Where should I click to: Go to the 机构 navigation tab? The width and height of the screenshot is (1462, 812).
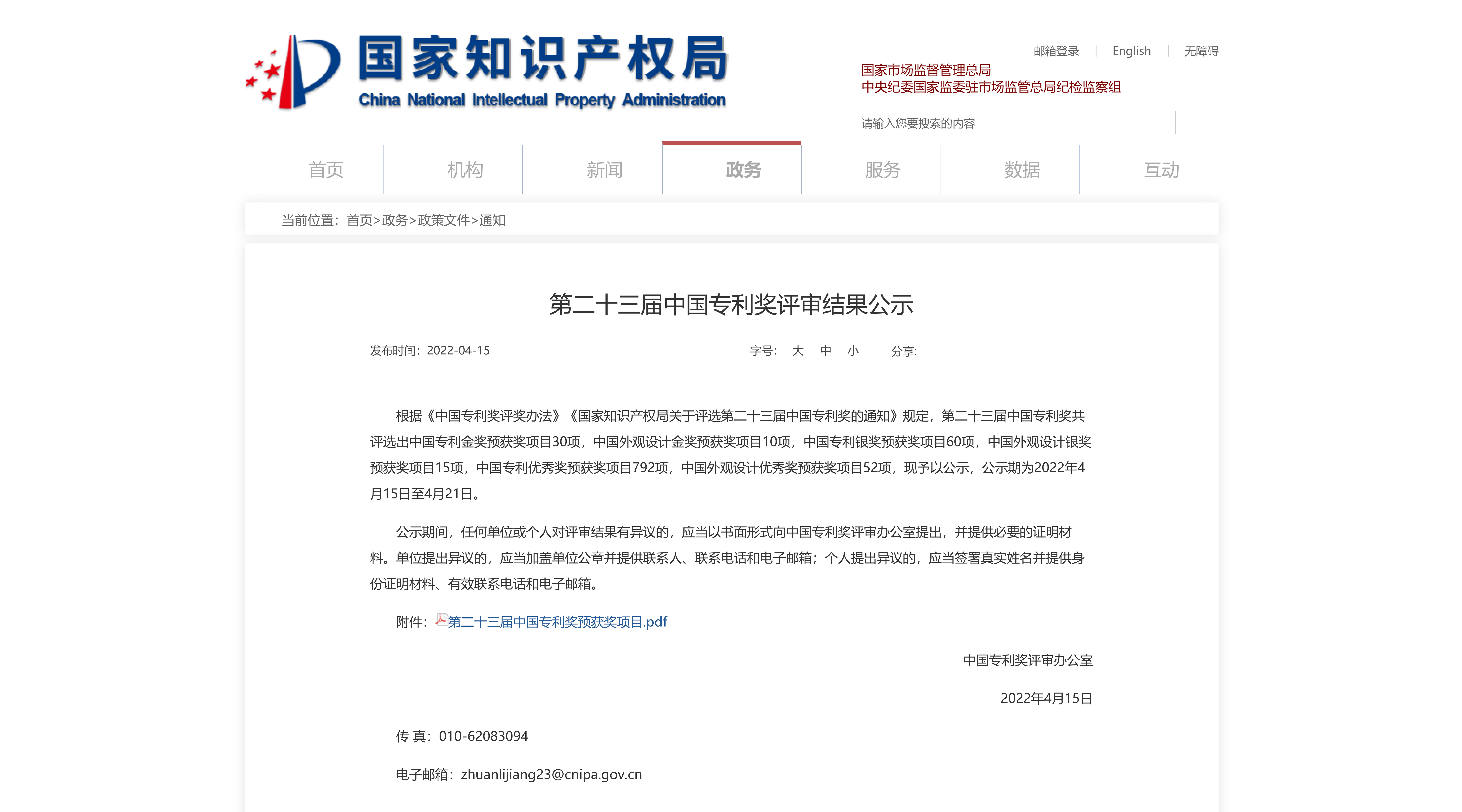[x=465, y=170]
